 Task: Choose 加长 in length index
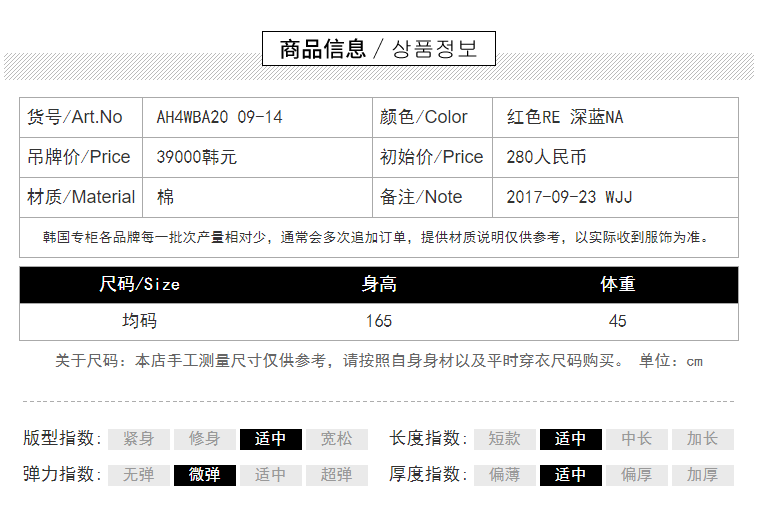(702, 439)
